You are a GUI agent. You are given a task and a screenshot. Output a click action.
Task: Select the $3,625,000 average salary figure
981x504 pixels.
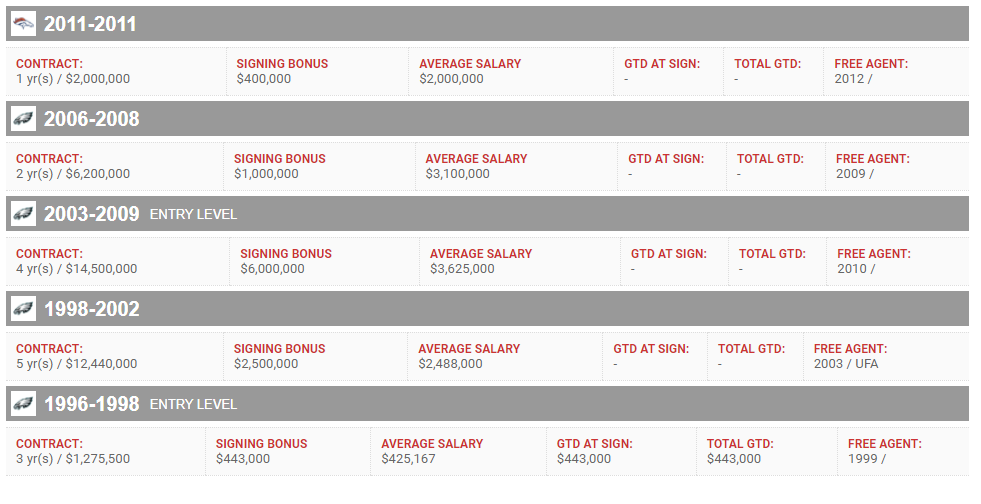coord(462,269)
